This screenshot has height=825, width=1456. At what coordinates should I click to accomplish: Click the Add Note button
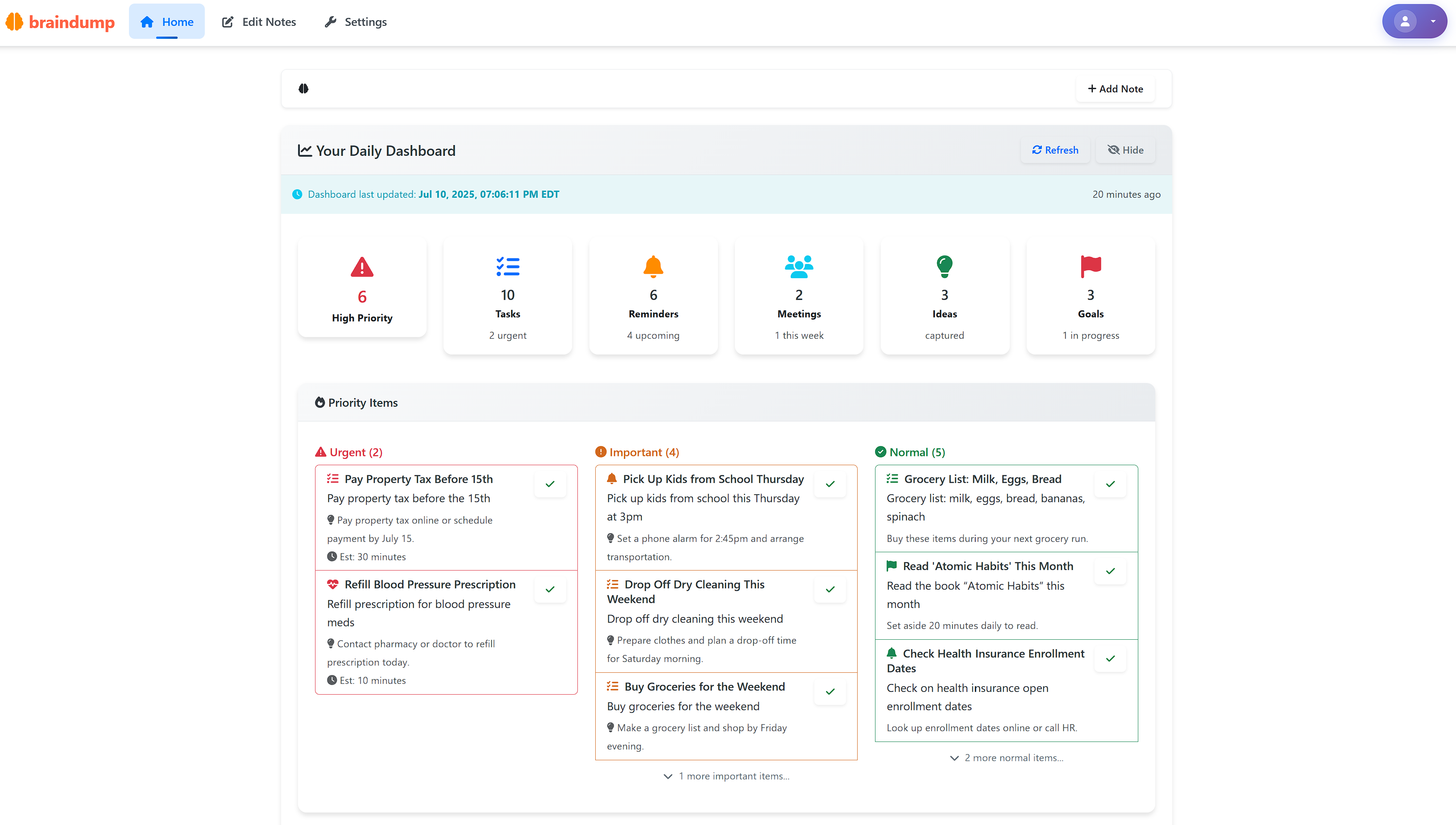pos(1115,88)
